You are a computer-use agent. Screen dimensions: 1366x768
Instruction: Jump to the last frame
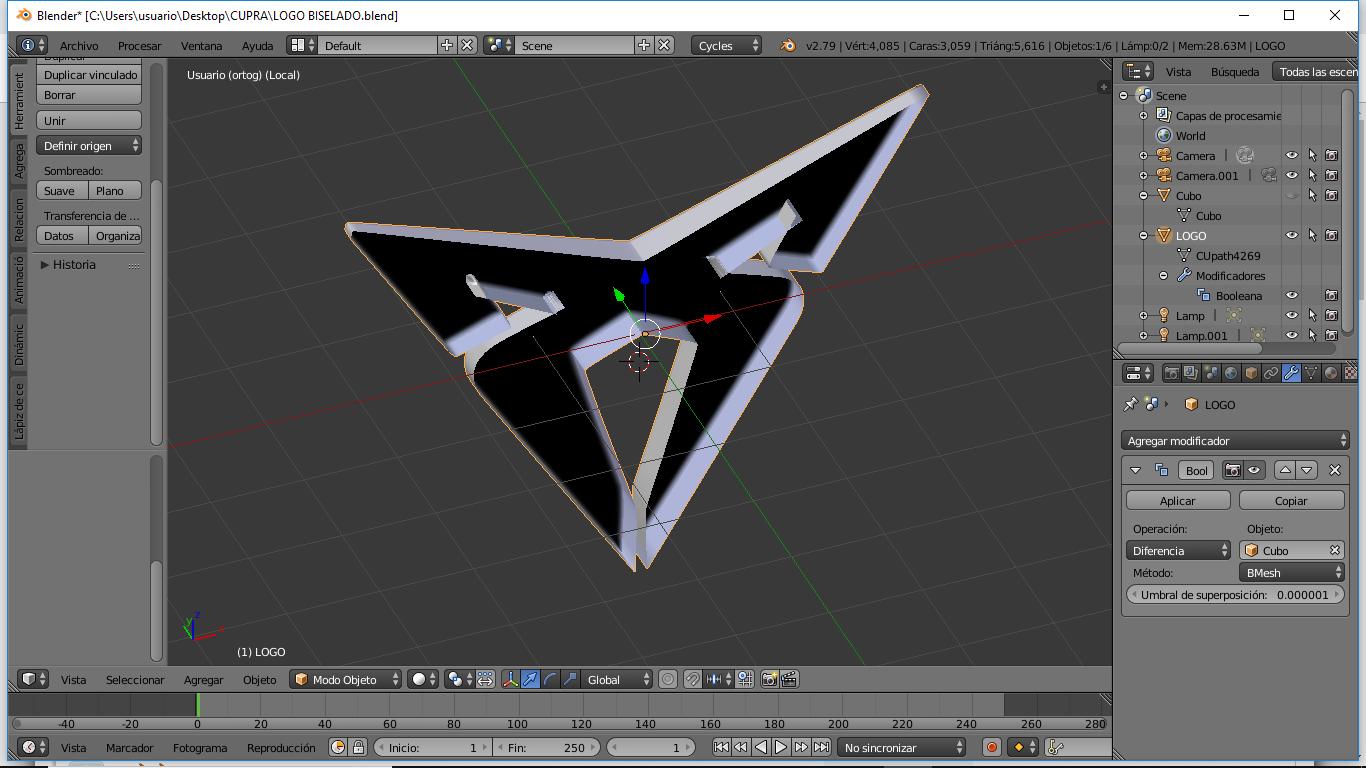click(x=821, y=747)
